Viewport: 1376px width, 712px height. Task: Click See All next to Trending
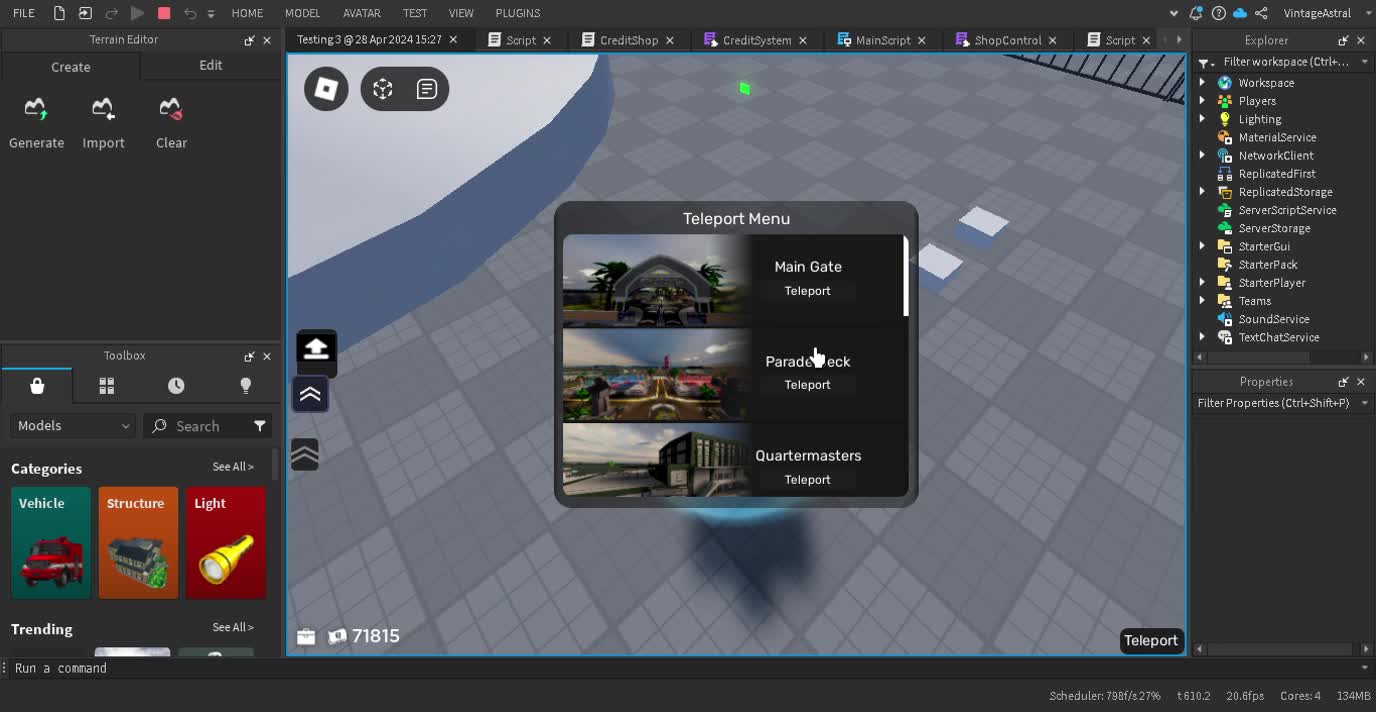coord(233,627)
